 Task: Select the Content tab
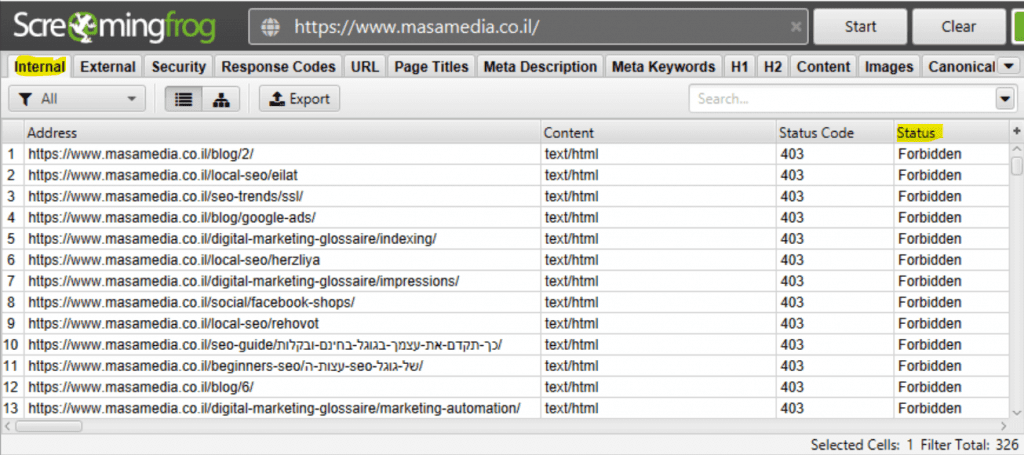(x=824, y=67)
